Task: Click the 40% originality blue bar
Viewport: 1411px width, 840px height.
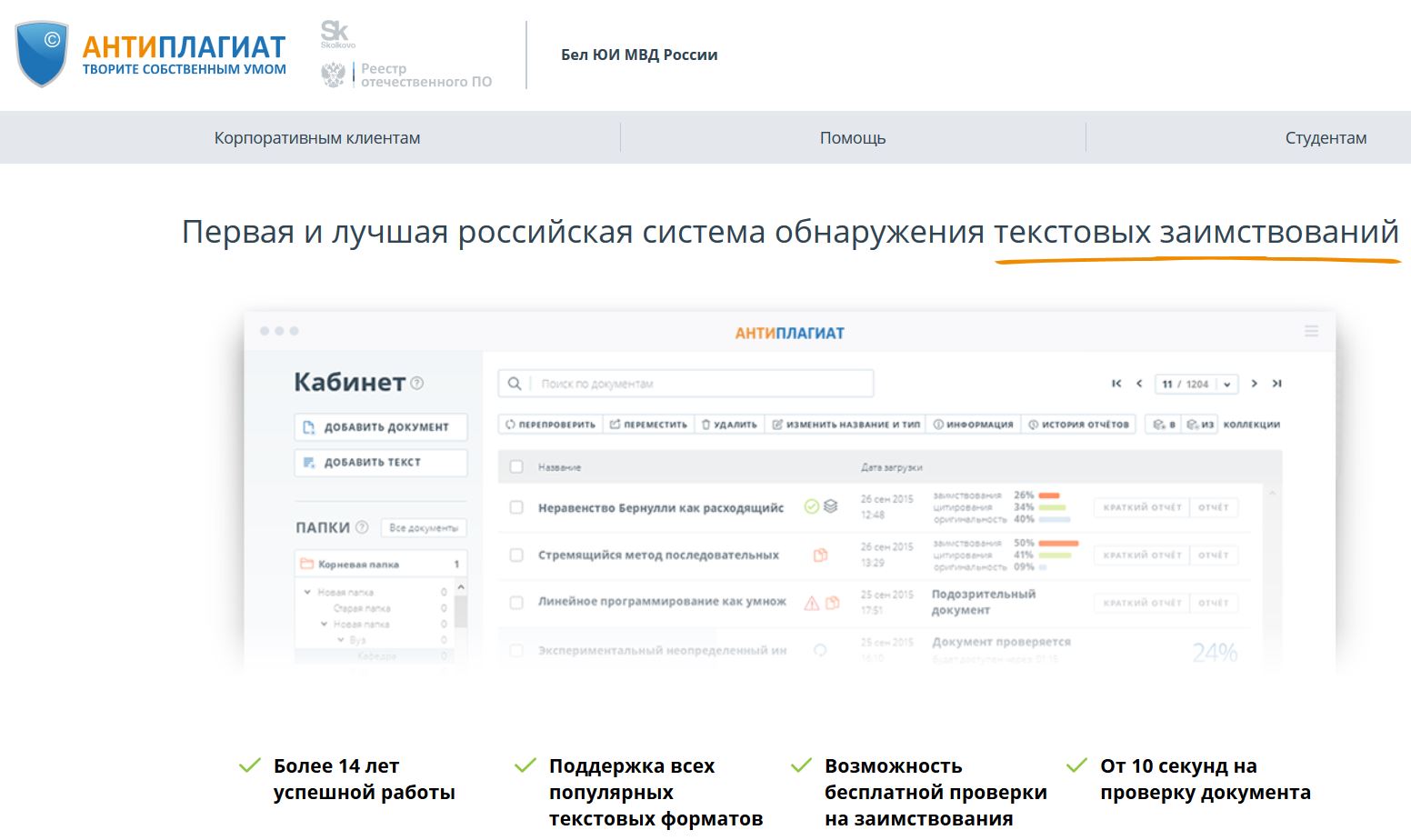Action: tap(1055, 519)
